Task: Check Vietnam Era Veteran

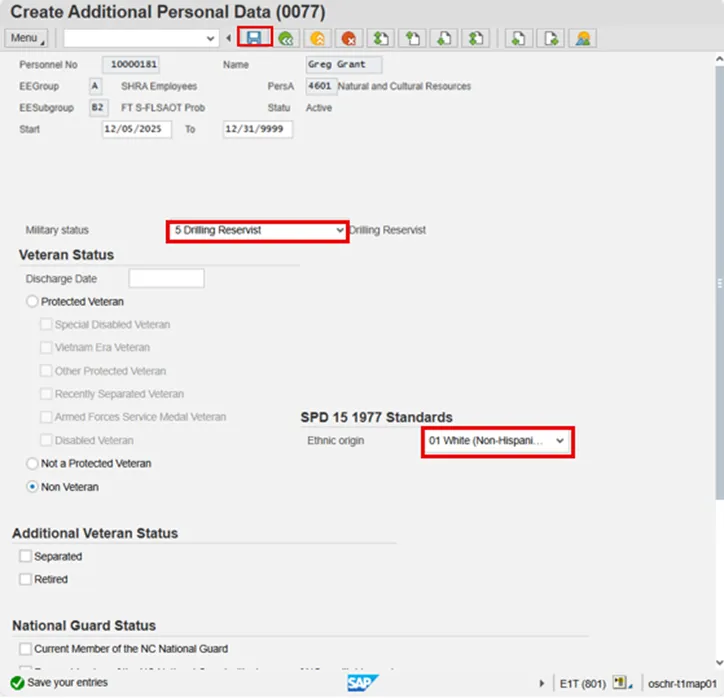Action: [46, 347]
